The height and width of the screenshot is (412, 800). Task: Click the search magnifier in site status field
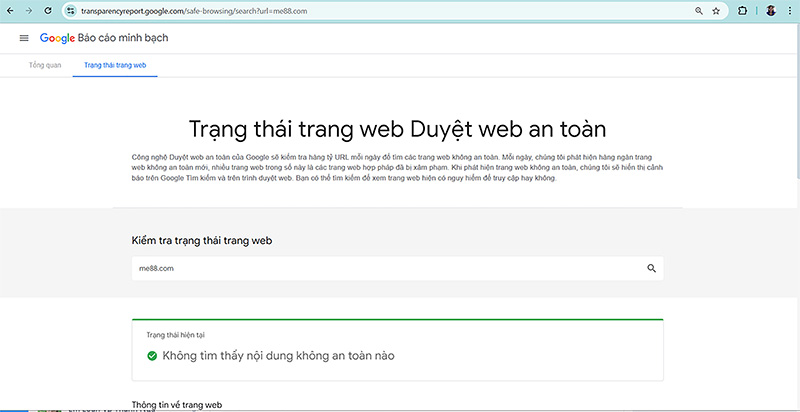[652, 268]
